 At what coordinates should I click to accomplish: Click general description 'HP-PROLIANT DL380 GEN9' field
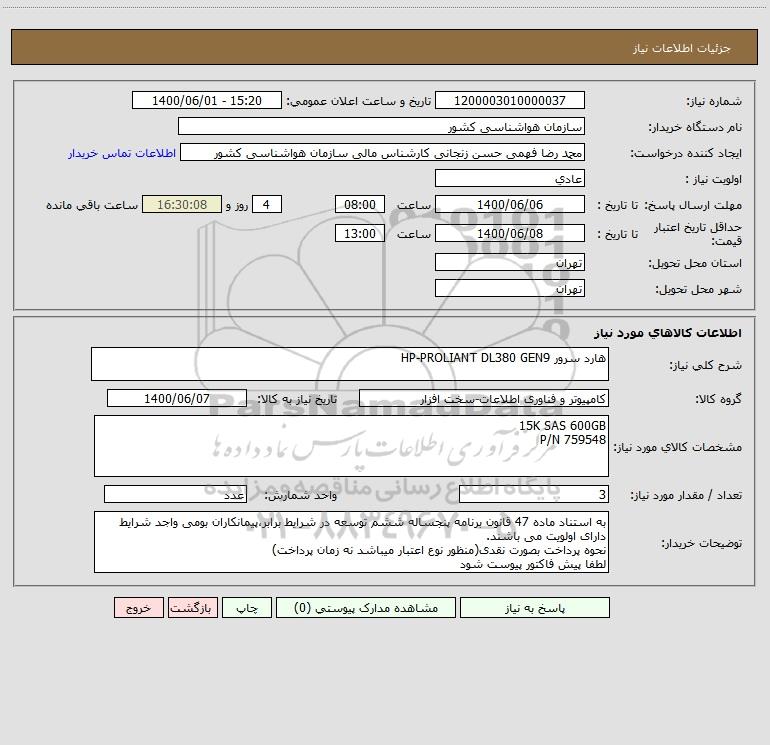coord(350,364)
